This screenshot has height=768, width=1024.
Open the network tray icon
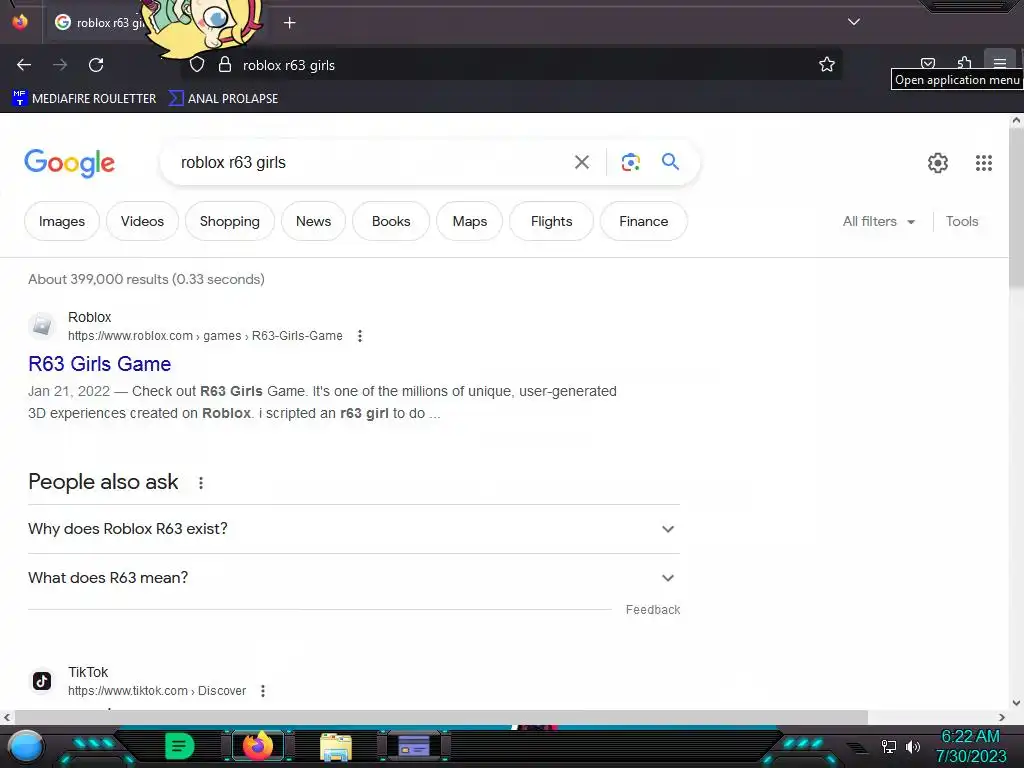888,746
